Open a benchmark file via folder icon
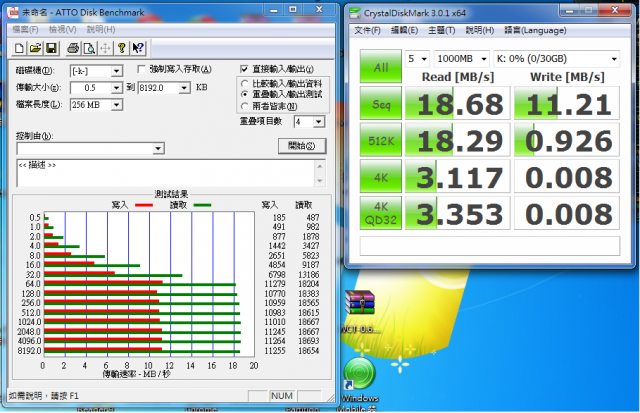 35,48
